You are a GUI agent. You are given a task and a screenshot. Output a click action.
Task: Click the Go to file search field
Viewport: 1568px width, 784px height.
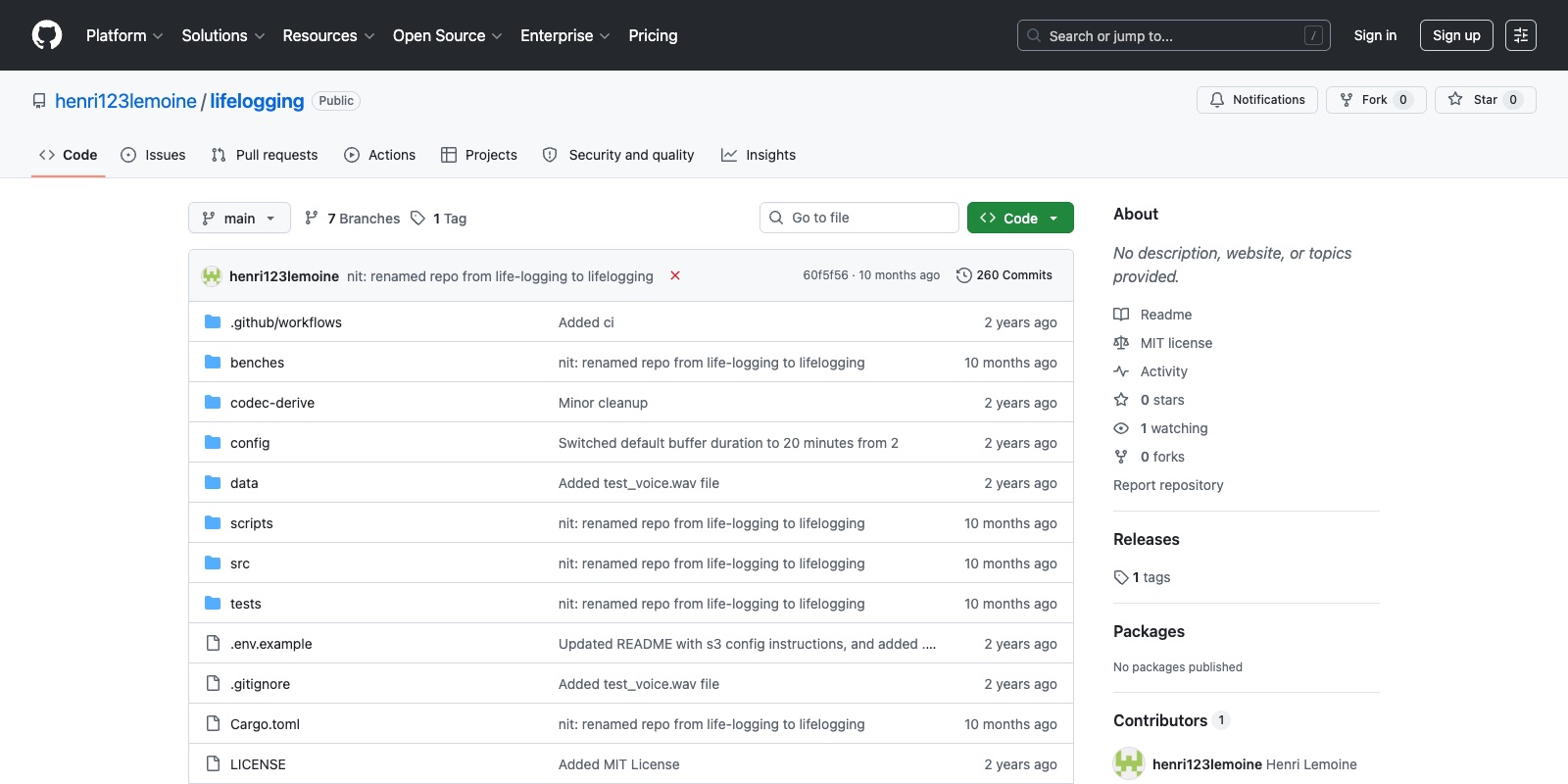859,218
